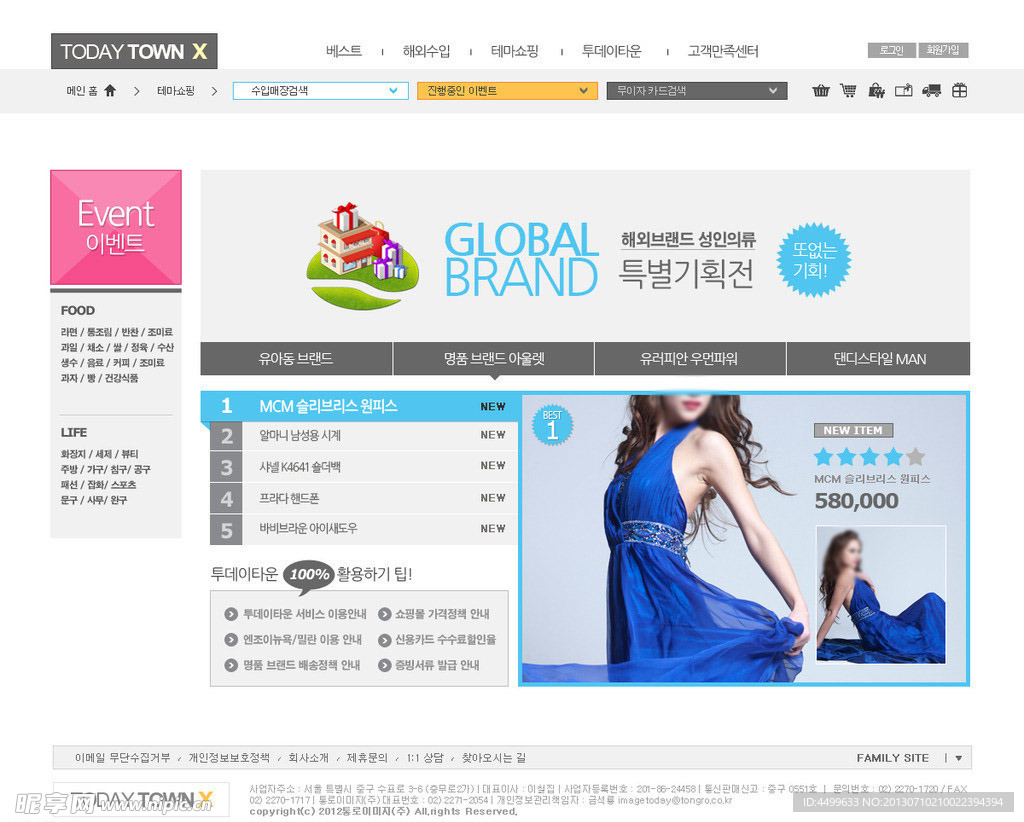
Task: Click the home icon next to 메인 홈
Action: click(x=110, y=91)
